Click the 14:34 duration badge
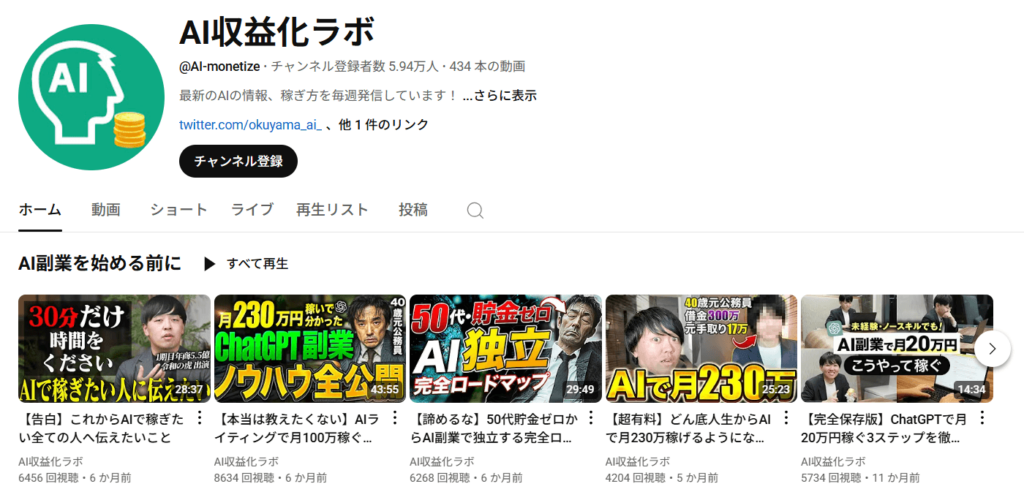The width and height of the screenshot is (1024, 500). click(x=972, y=390)
